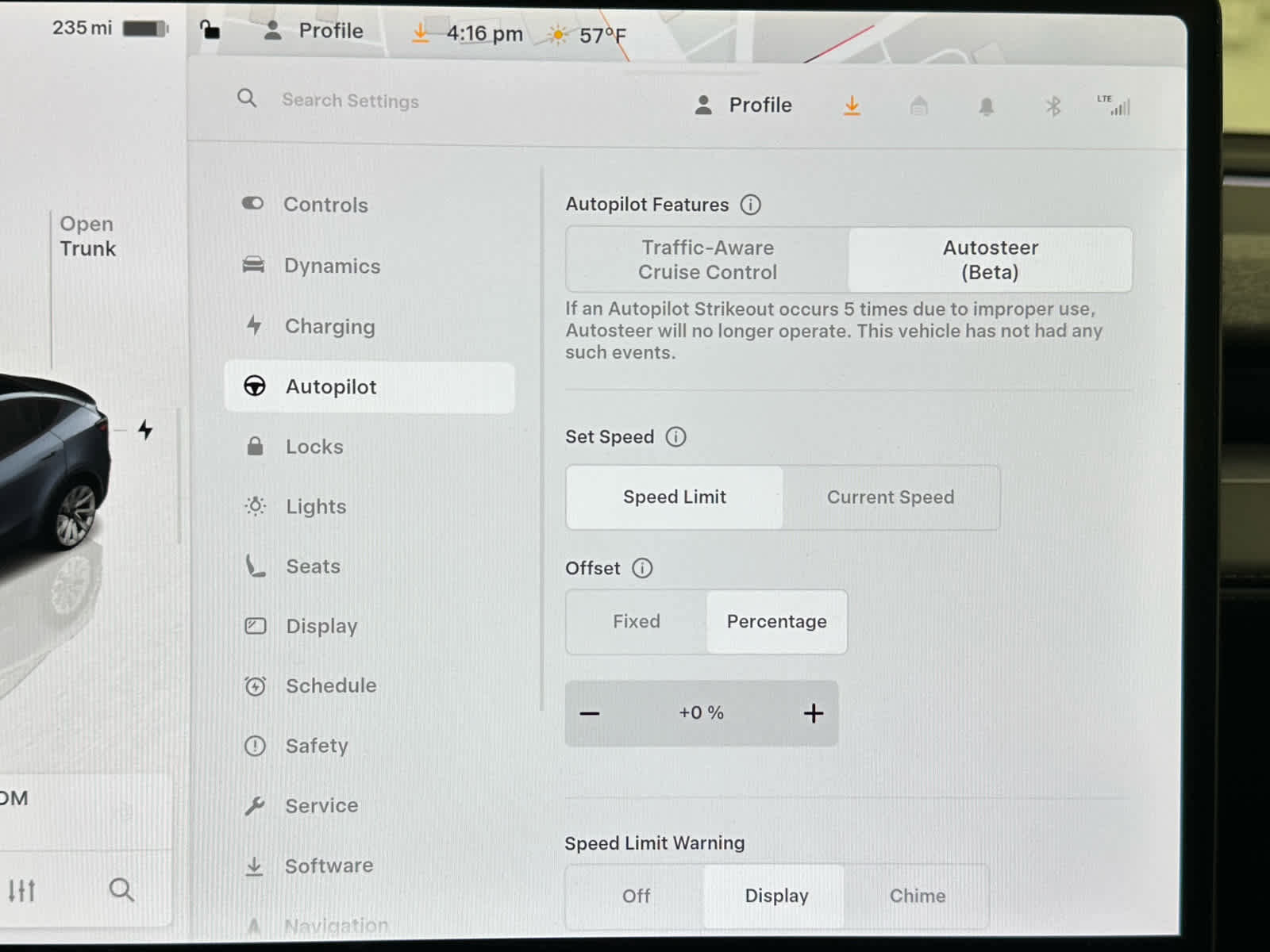Tap the Bluetooth icon in settings header
Screen dimensions: 1270x952
pyautogui.click(x=1053, y=106)
